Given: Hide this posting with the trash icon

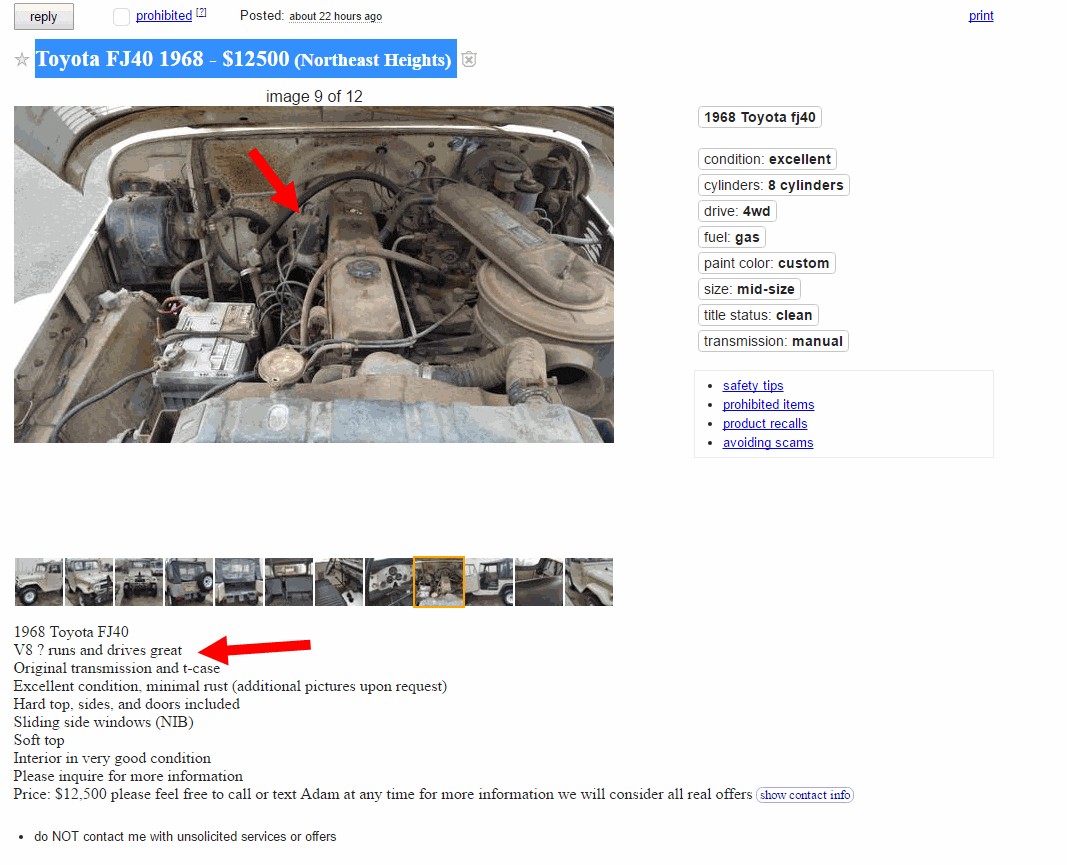Looking at the screenshot, I should point(469,60).
